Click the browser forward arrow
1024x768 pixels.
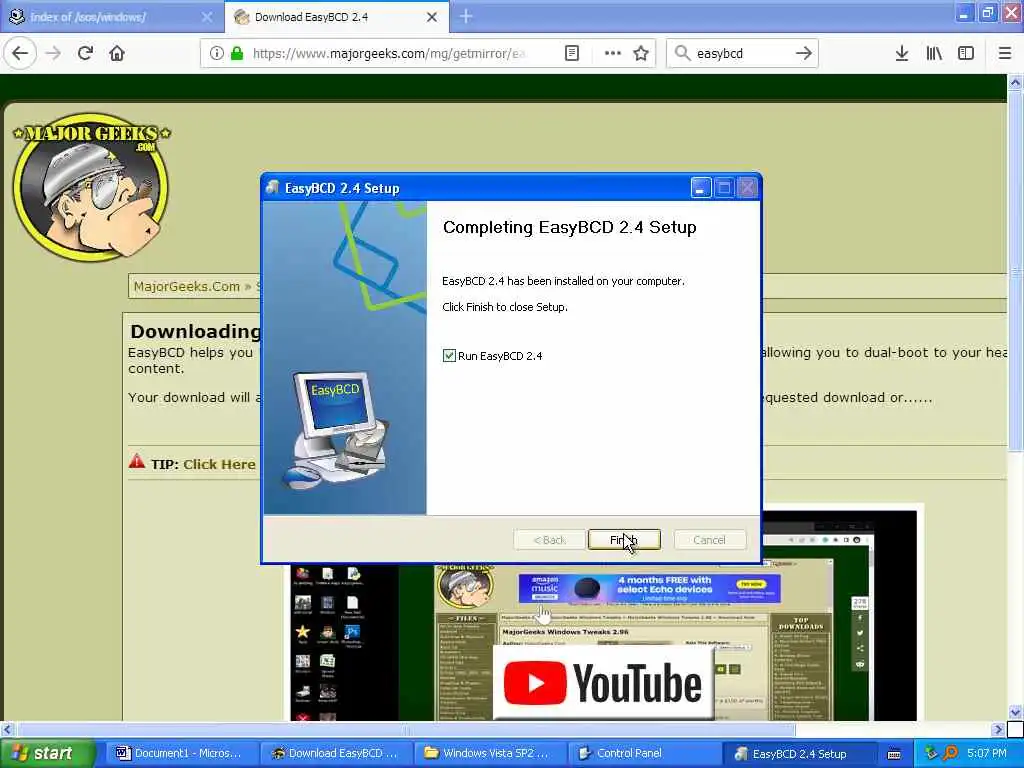point(54,54)
